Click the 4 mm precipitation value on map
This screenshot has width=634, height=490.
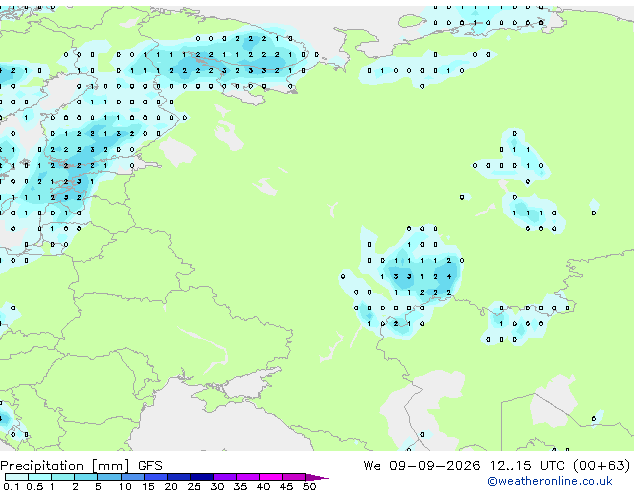(449, 277)
